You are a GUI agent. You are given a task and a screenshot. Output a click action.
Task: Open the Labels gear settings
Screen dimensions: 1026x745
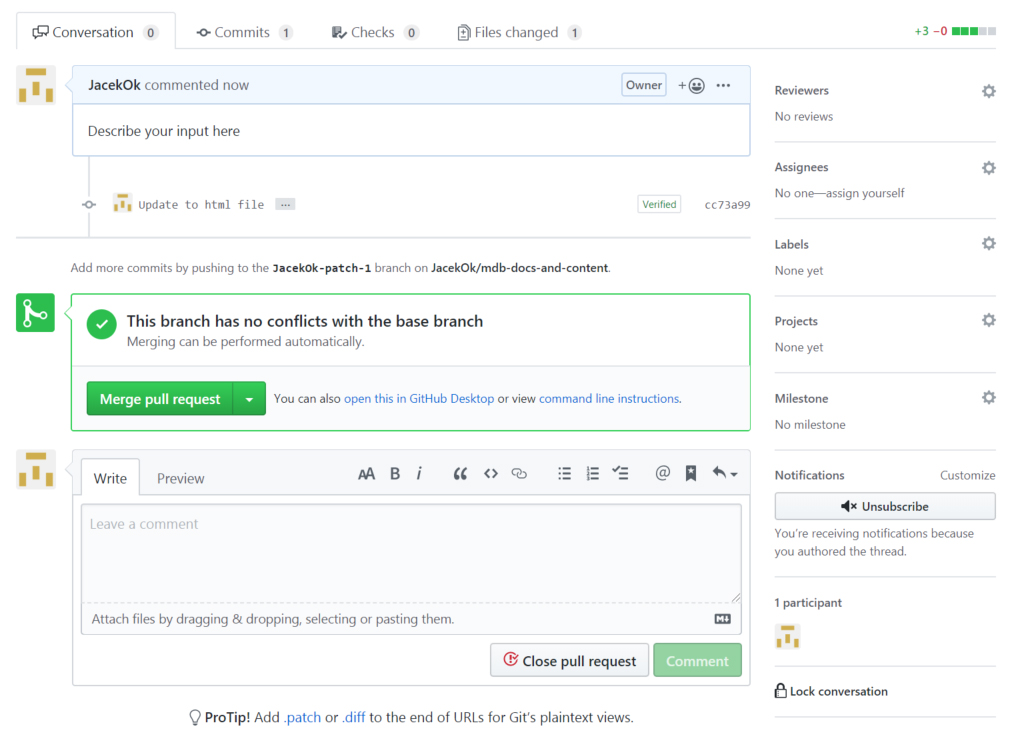click(989, 244)
